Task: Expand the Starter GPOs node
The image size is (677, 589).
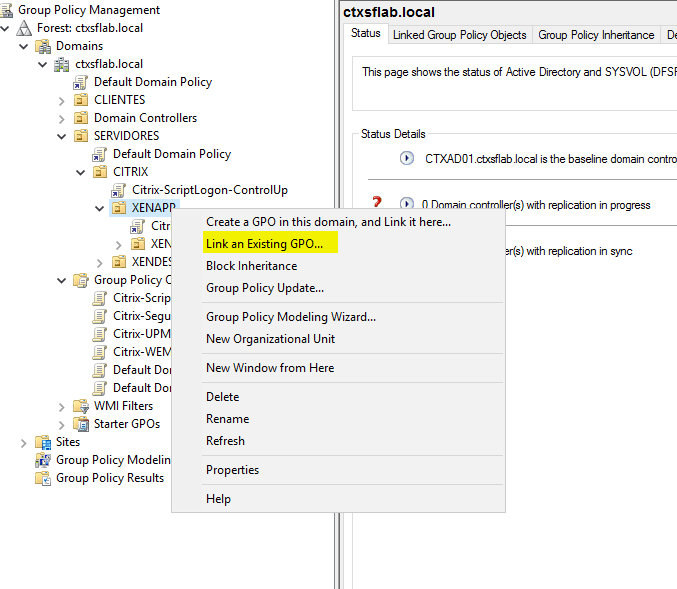Action: pyautogui.click(x=62, y=425)
